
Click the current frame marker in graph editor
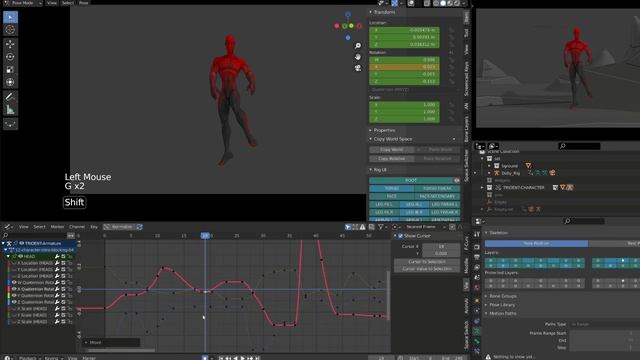(205, 236)
